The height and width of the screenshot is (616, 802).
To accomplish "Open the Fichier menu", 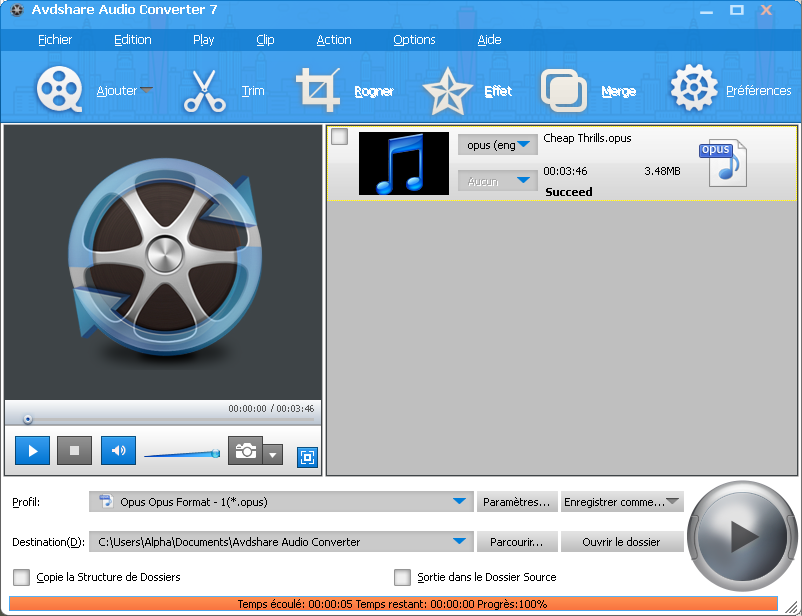I will tap(55, 40).
